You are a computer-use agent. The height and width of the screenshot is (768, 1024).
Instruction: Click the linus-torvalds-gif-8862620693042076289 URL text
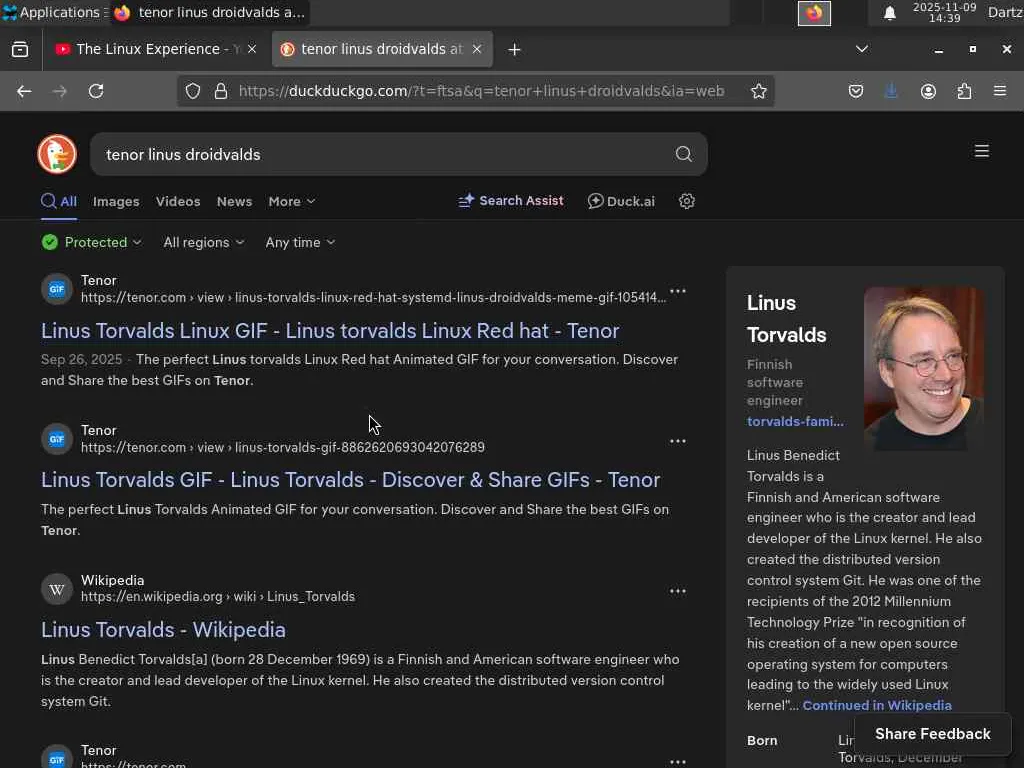(360, 447)
